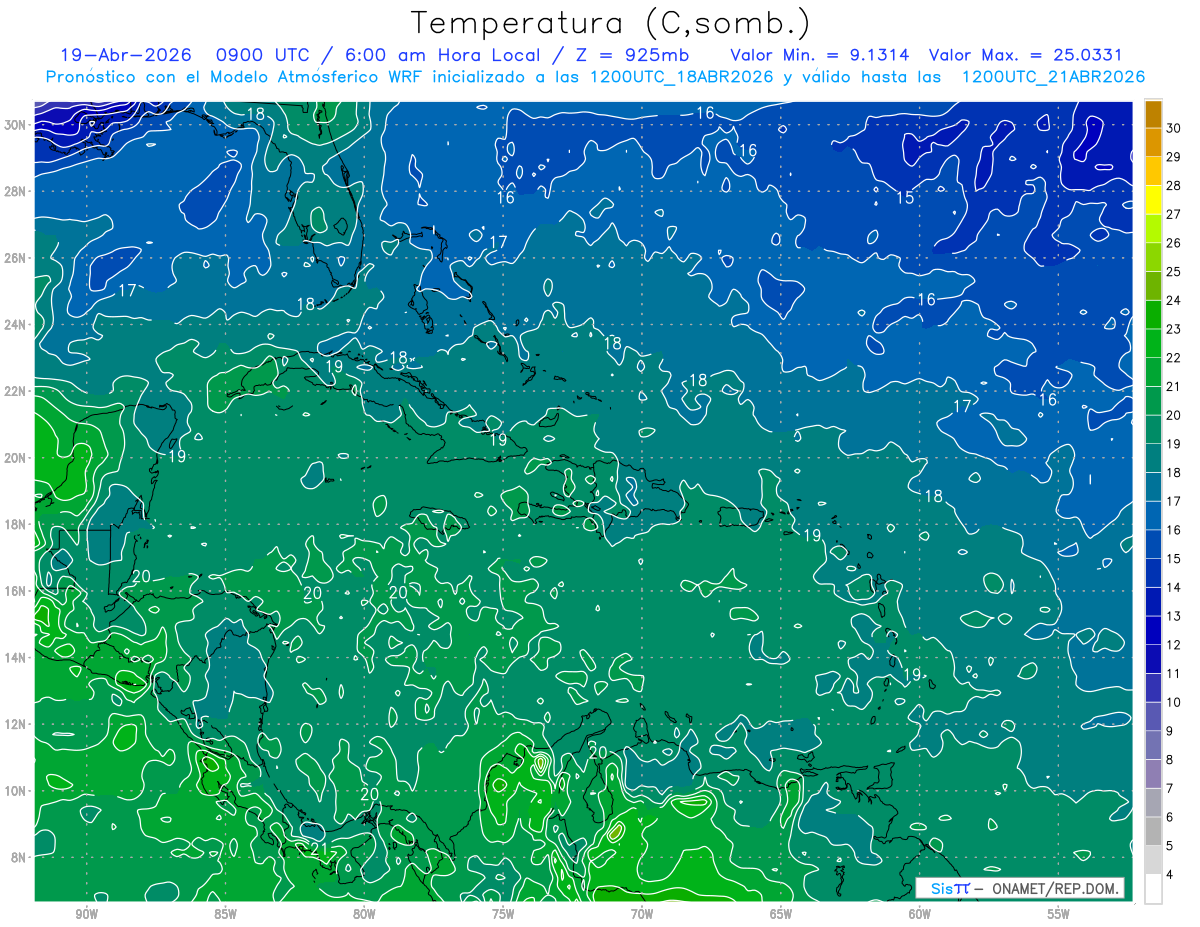Click the 90W longitude axis label
1200x927 pixels.
[86, 913]
